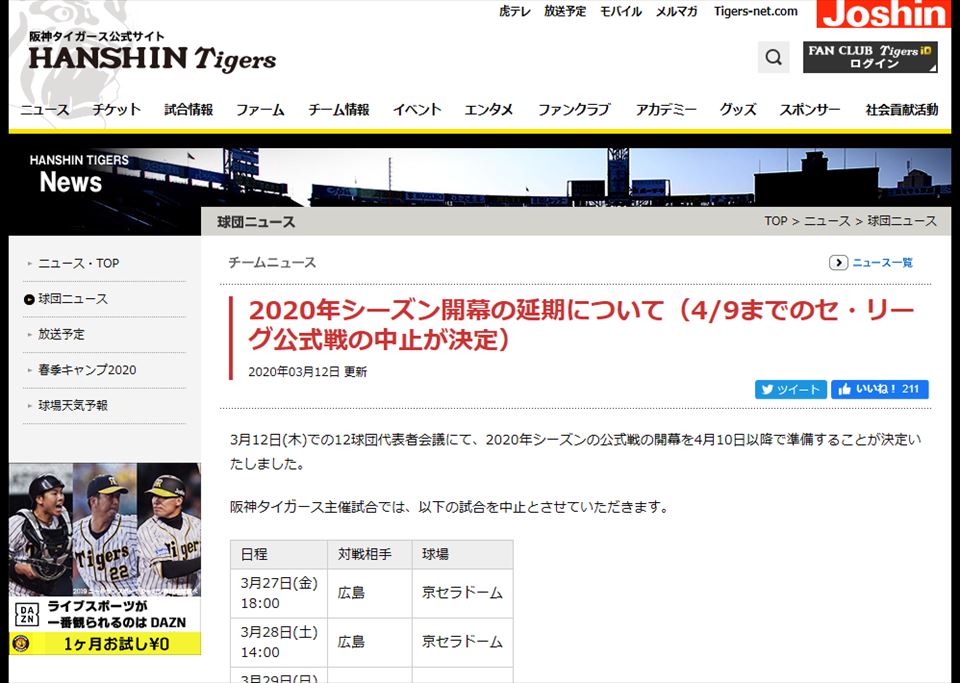This screenshot has width=960, height=683.
Task: Click the Hanshin Tigers site logo
Action: 152,53
